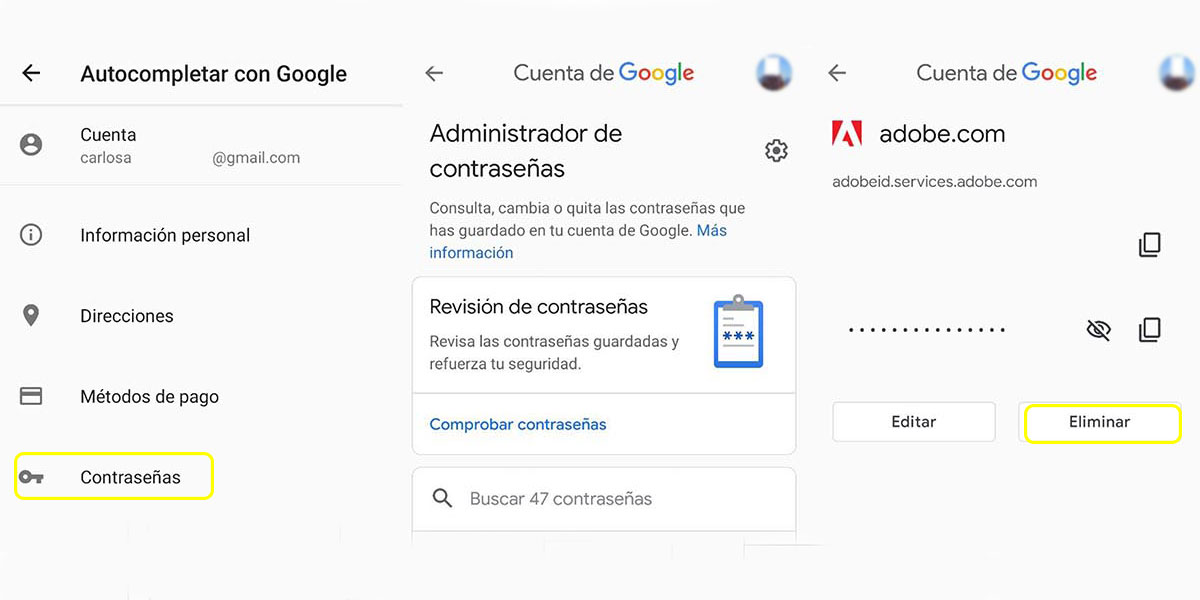
Task: Open Métodos de pago card icon
Action: pos(31,396)
